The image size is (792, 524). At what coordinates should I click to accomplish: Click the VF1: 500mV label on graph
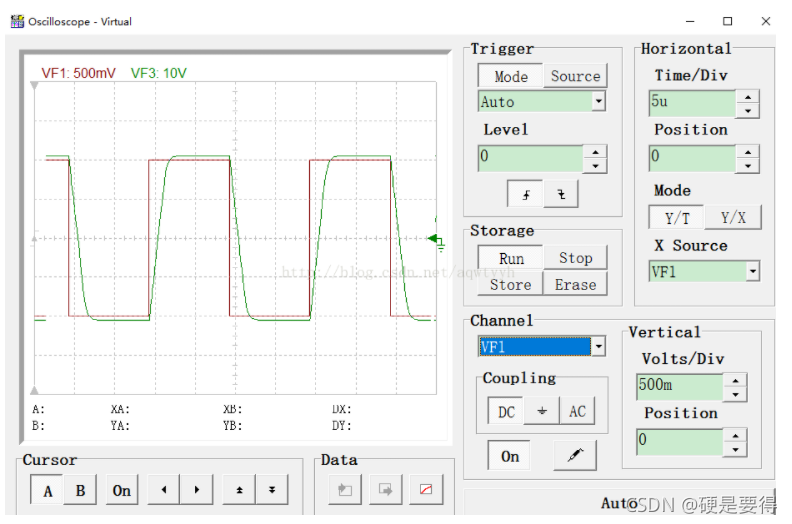78,73
